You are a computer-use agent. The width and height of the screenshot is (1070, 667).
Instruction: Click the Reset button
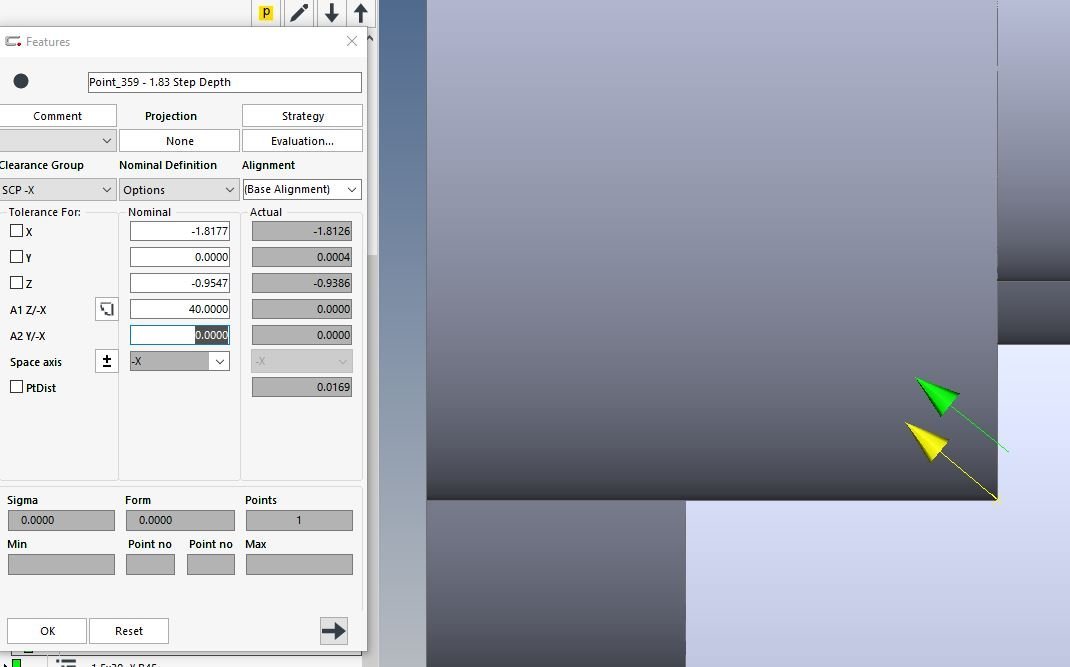coord(129,631)
